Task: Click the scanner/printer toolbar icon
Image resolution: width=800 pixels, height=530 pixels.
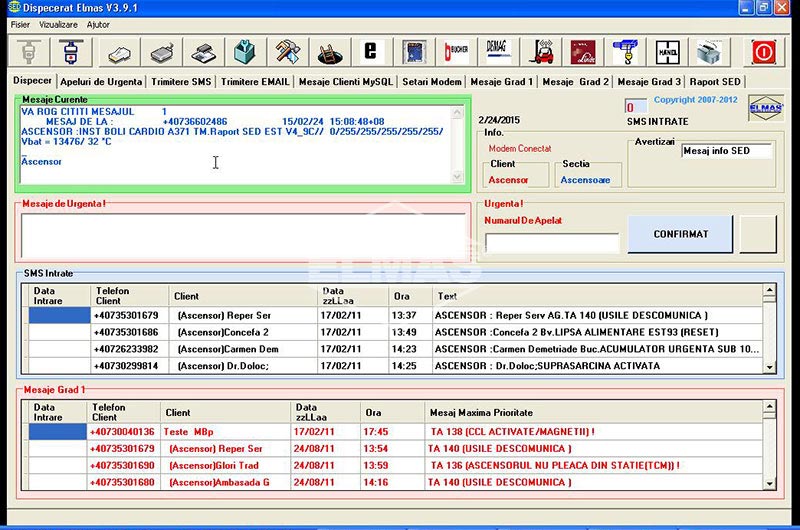Action: tap(204, 52)
